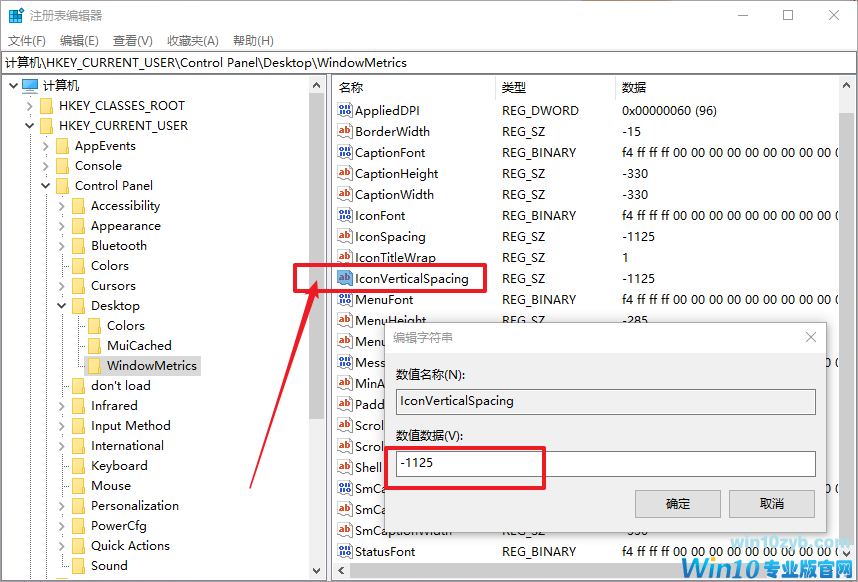Click the StatusFont binary value icon

[344, 551]
